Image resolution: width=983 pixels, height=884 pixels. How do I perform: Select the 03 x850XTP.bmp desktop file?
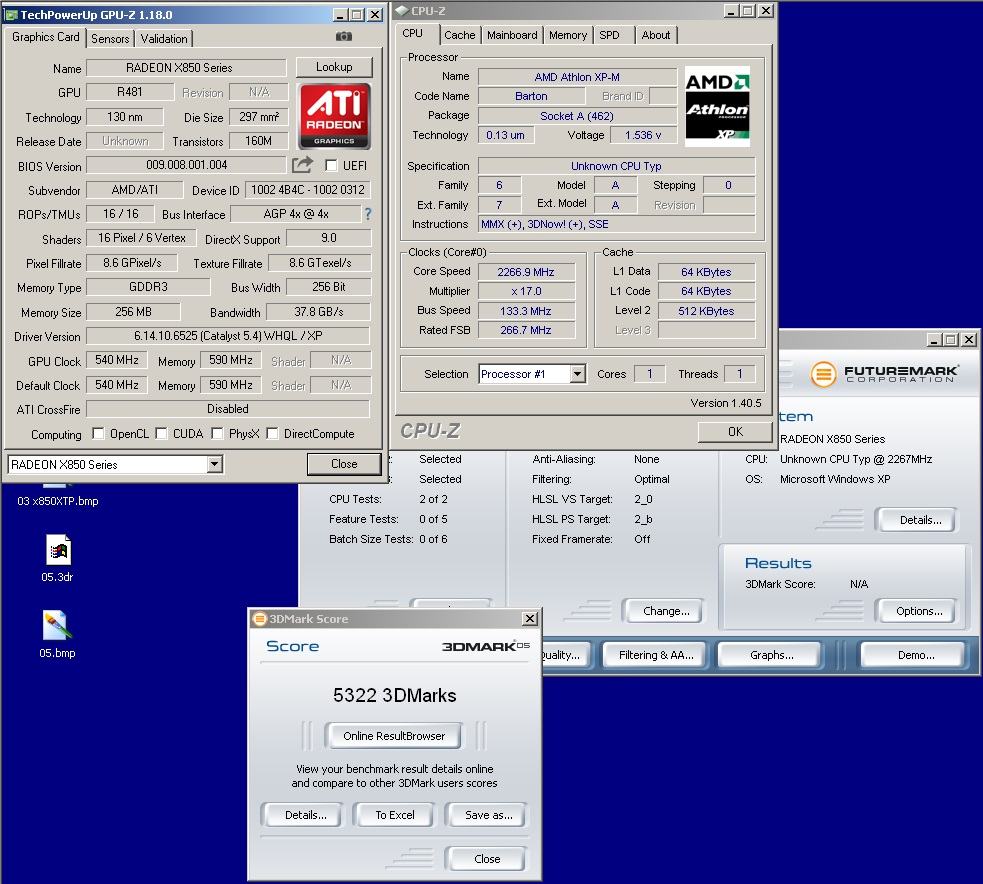point(58,501)
